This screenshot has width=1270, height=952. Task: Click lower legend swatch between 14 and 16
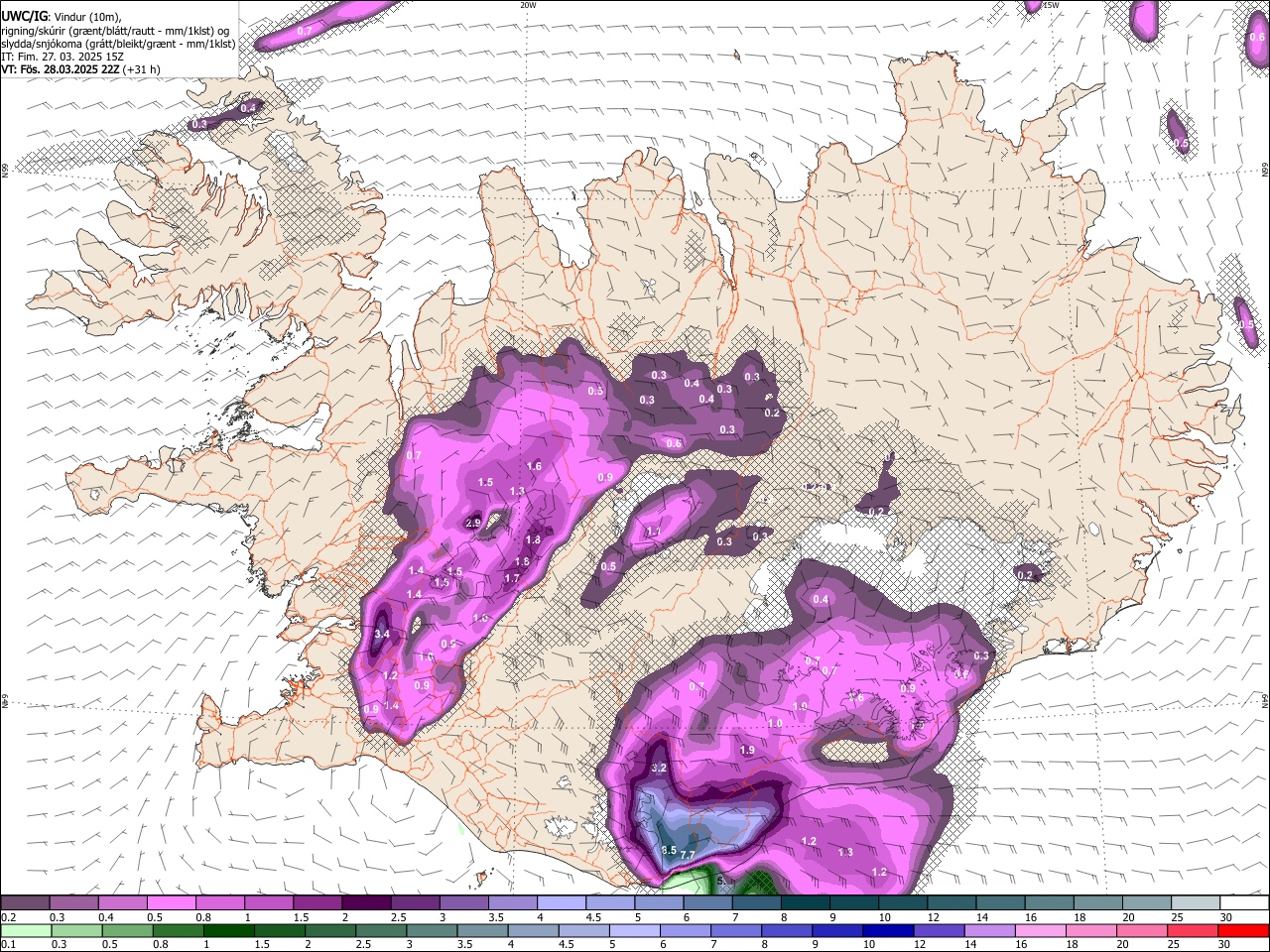click(988, 930)
